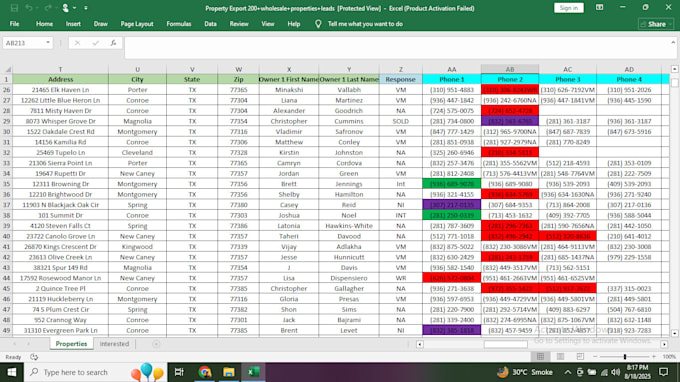The width and height of the screenshot is (680, 382).
Task: Click the Kingwood city cell
Action: [x=137, y=247]
